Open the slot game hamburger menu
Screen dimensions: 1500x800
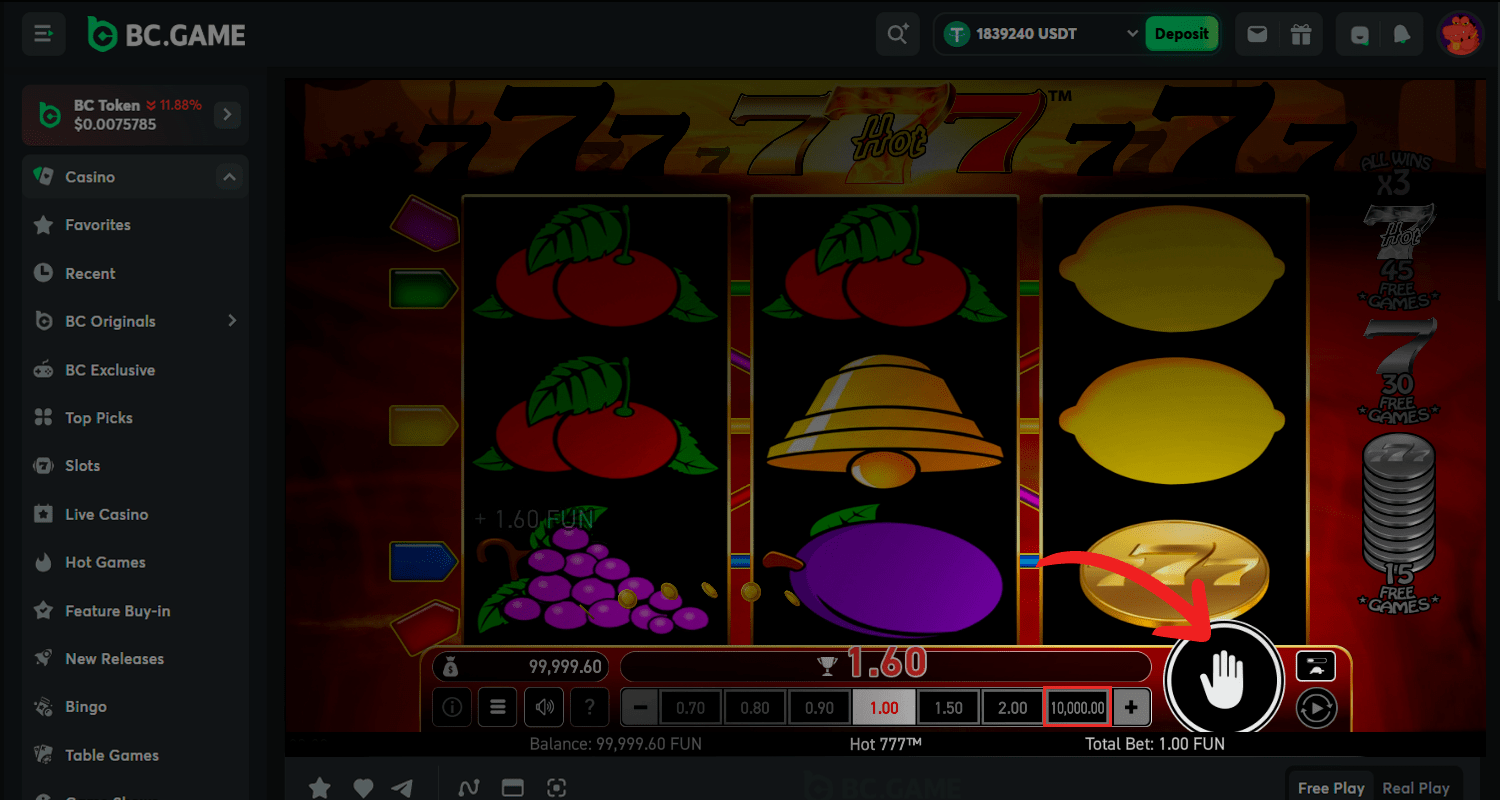click(x=497, y=708)
